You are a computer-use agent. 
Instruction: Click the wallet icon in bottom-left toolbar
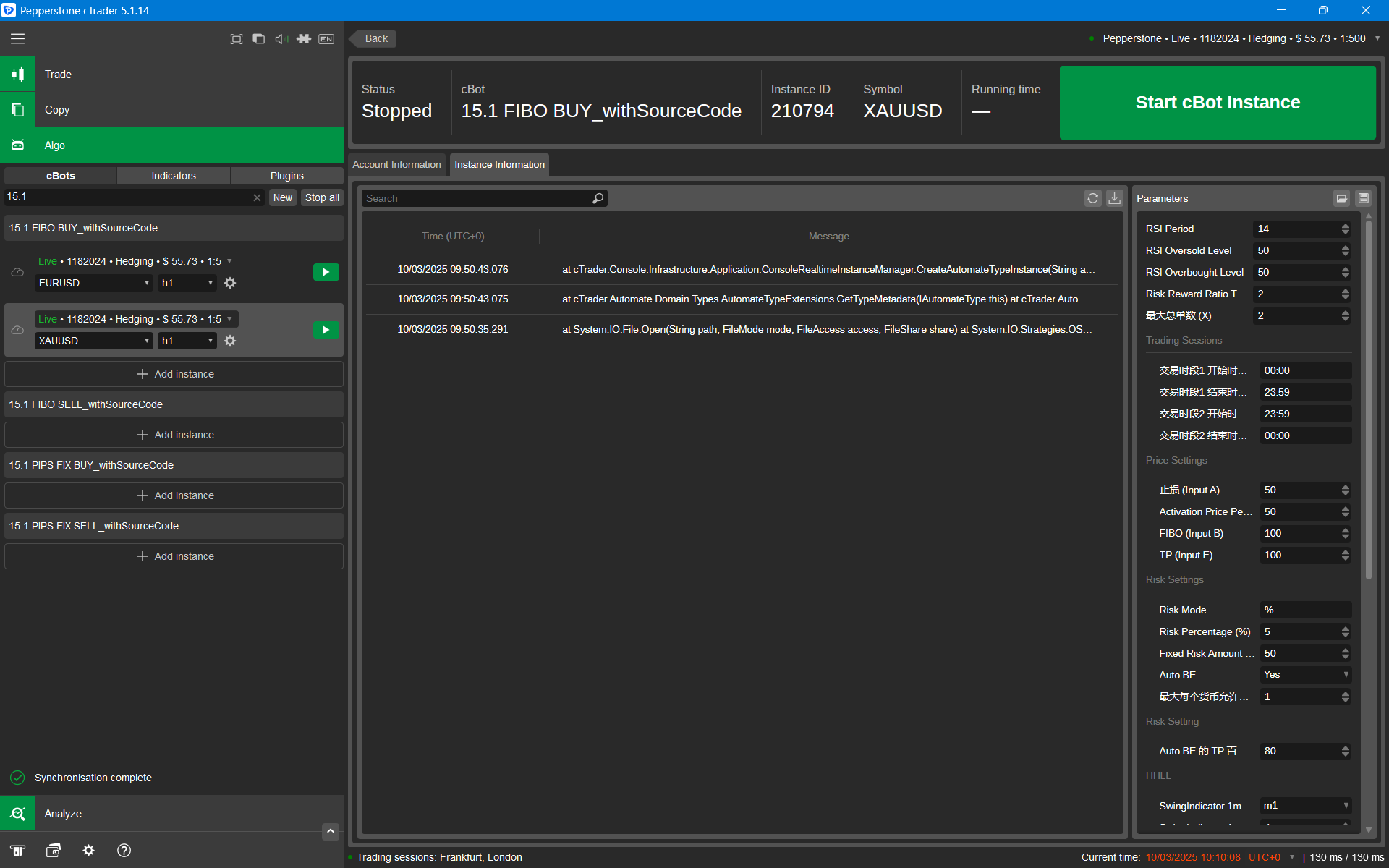pyautogui.click(x=54, y=851)
